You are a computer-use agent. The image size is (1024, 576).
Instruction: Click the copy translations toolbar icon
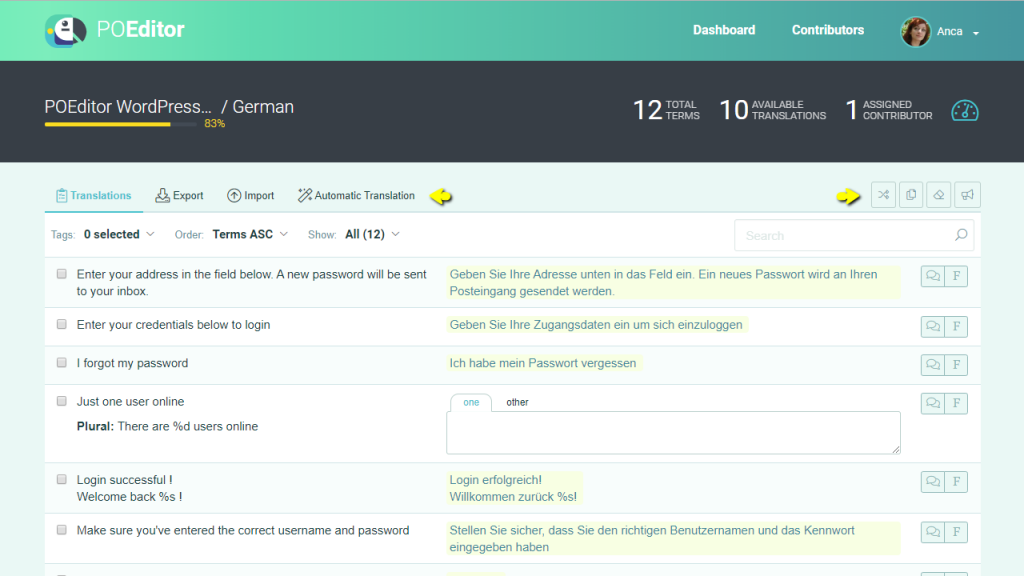click(911, 195)
